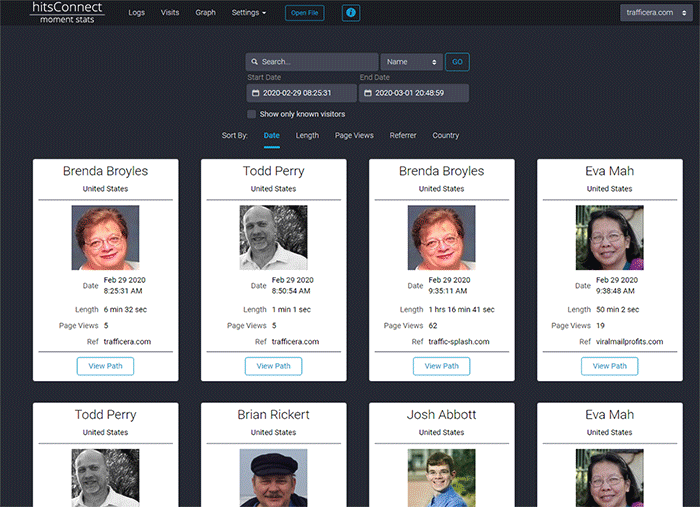Open the Graph page
Viewport: 700px width, 507px height.
click(205, 13)
